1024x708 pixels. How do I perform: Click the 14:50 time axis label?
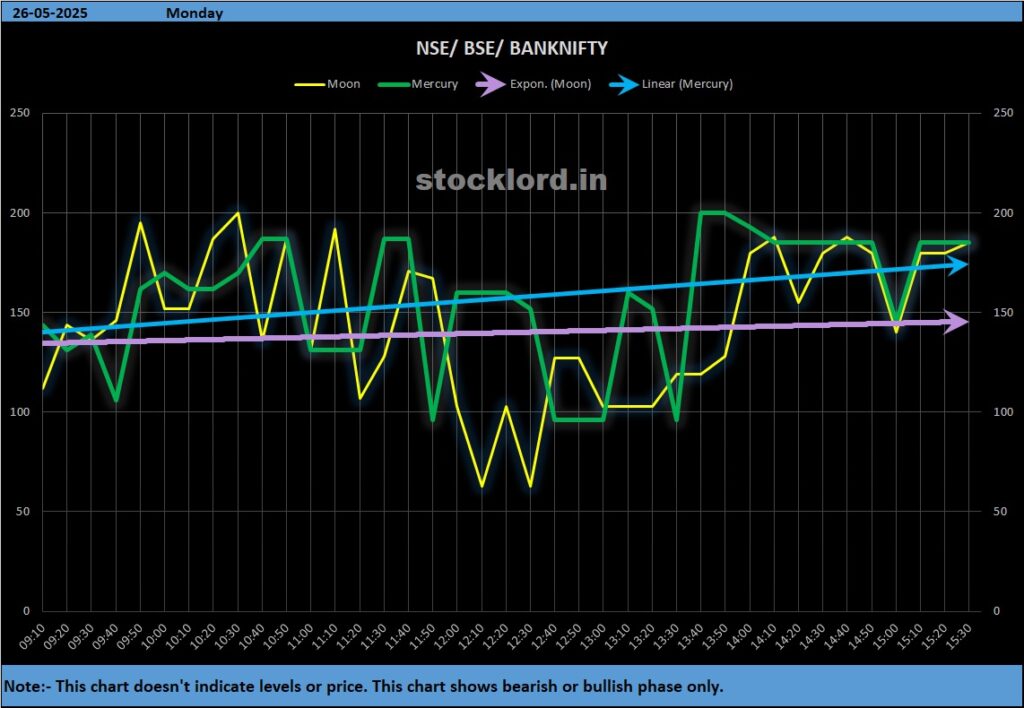coord(861,636)
